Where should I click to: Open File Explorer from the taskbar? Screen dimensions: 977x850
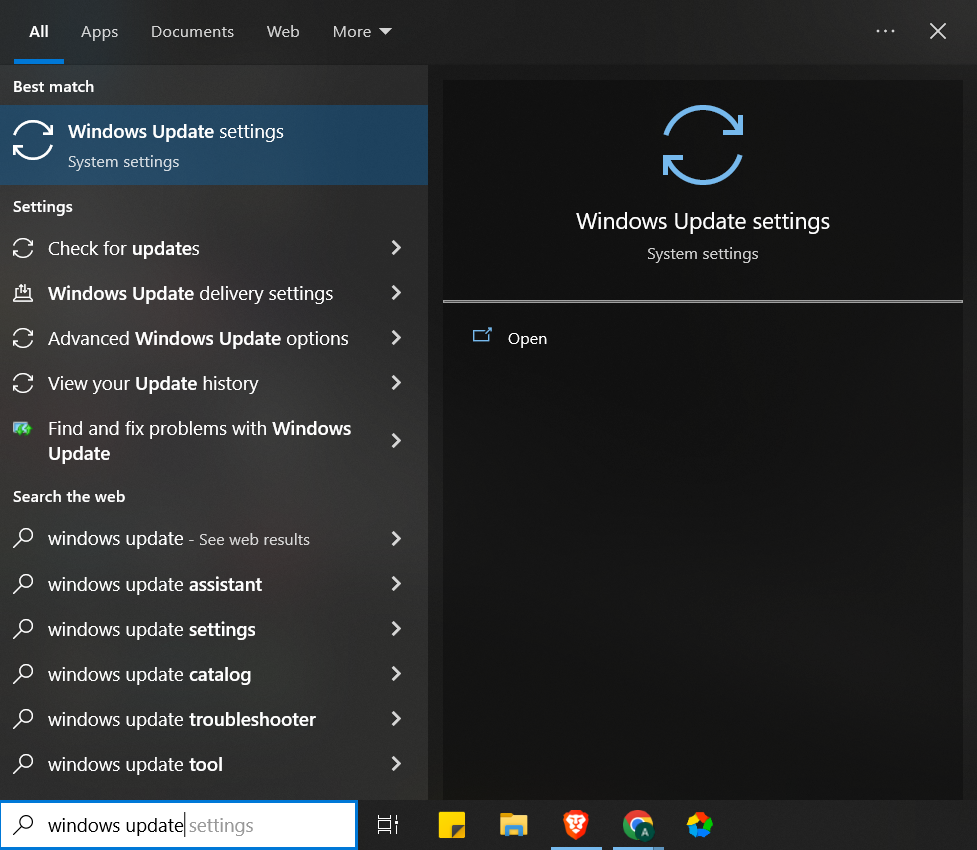click(x=513, y=825)
